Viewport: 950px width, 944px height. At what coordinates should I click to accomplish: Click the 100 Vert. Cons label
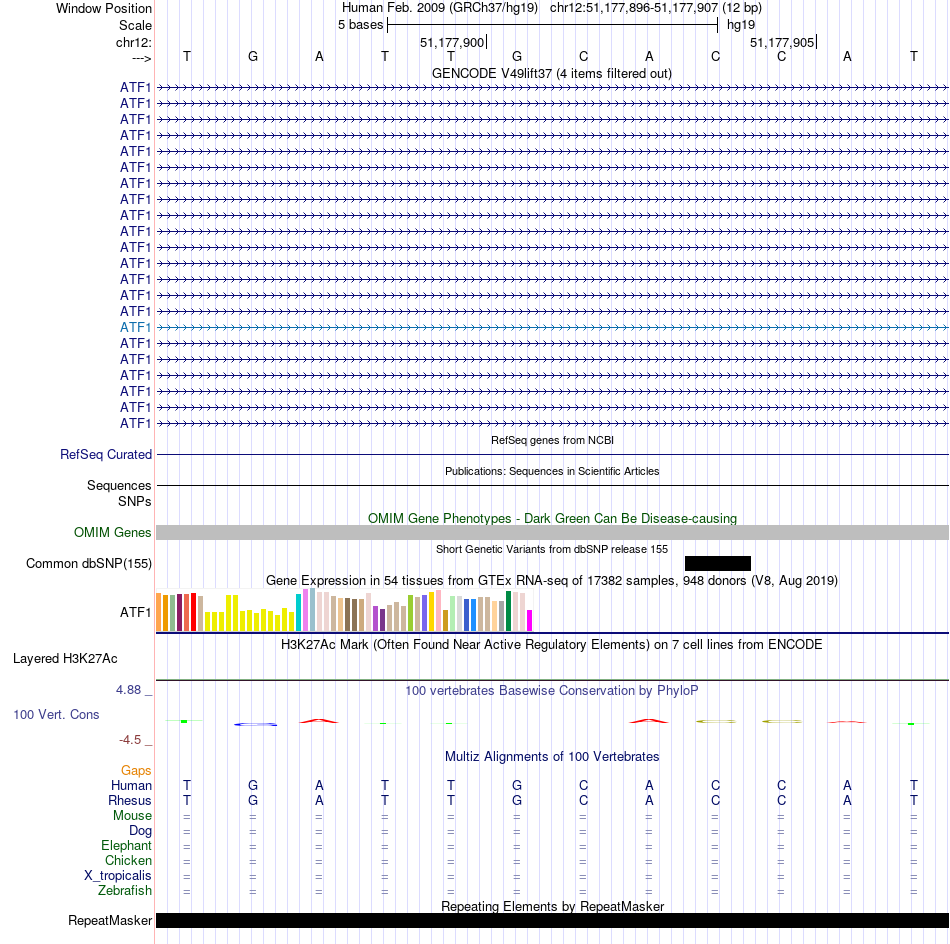pos(56,714)
